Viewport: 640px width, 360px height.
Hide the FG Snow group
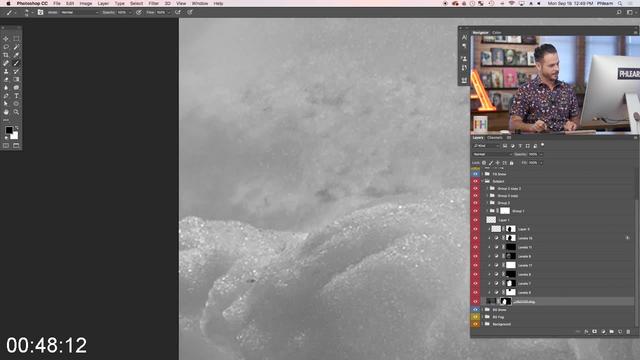(x=475, y=174)
